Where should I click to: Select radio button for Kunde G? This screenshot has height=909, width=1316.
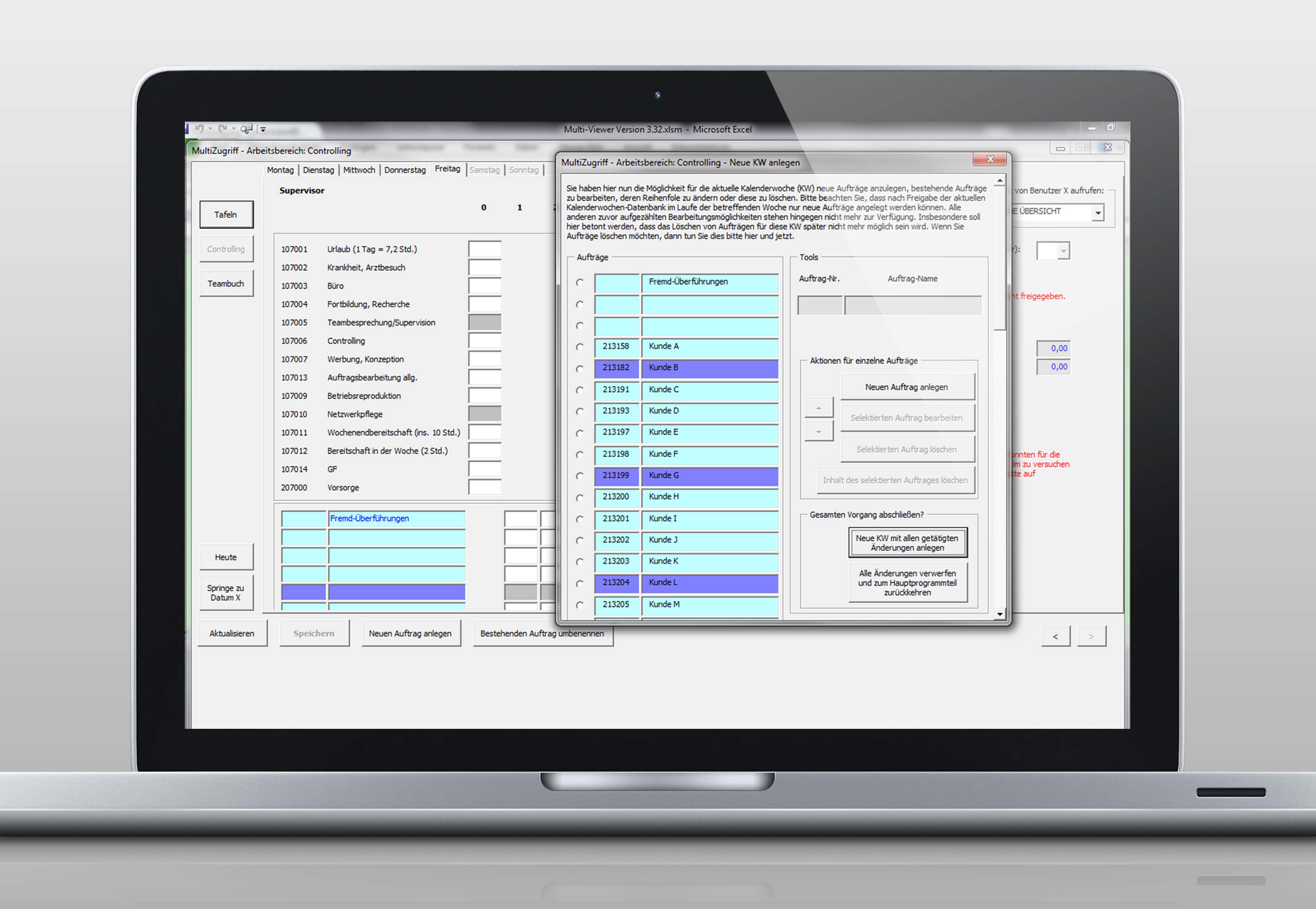pos(580,476)
